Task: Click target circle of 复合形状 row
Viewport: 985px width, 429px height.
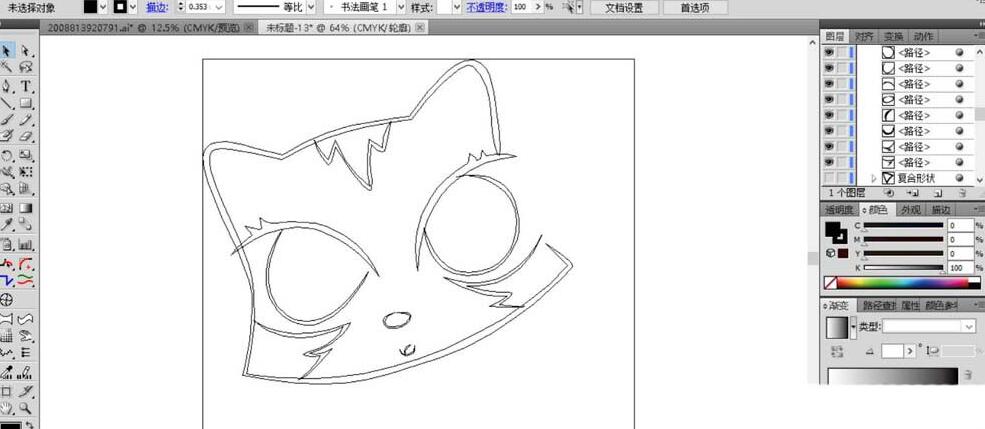Action: coord(959,178)
